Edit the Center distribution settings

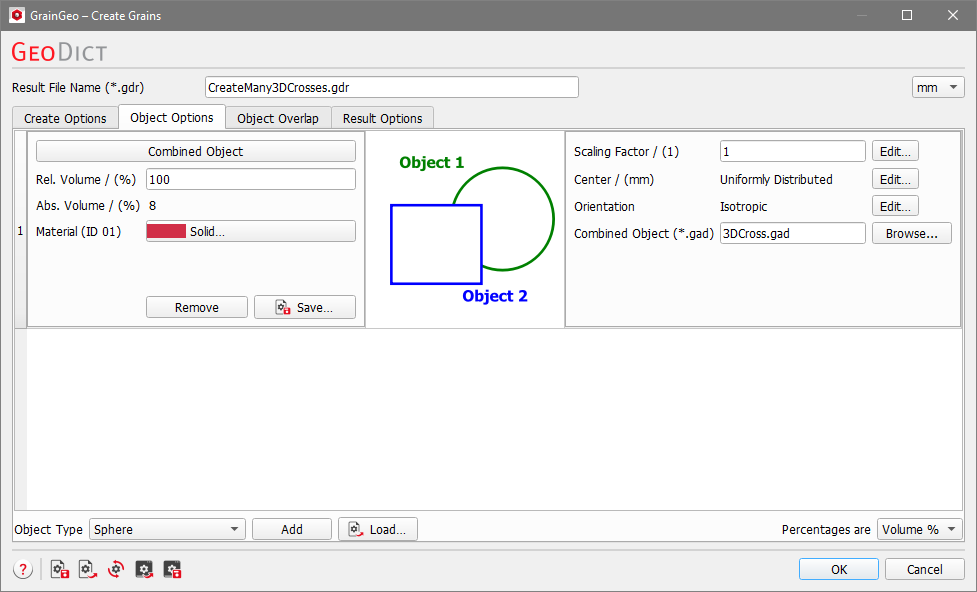pos(895,179)
